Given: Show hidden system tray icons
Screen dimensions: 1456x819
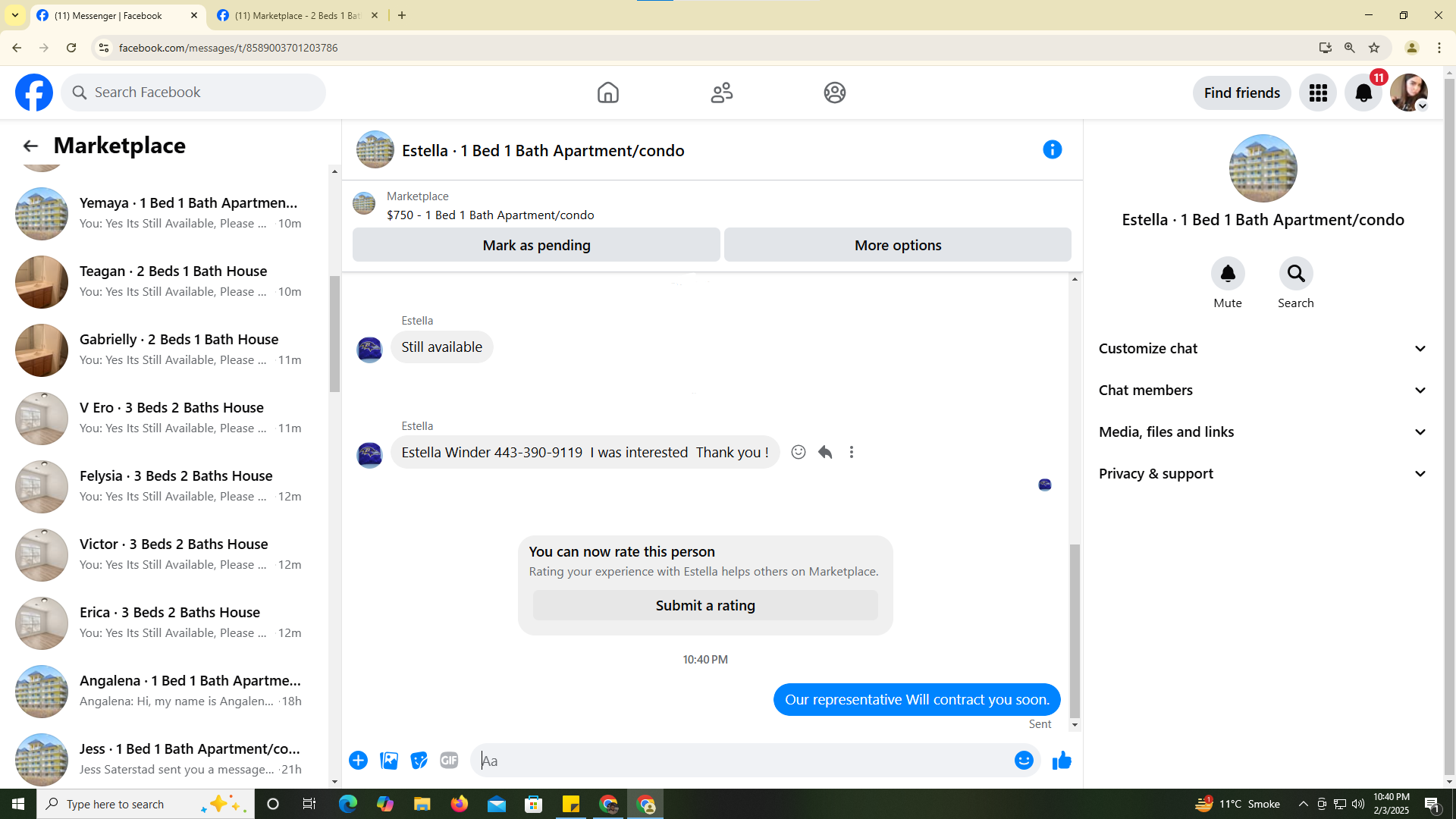Looking at the screenshot, I should tap(1303, 804).
